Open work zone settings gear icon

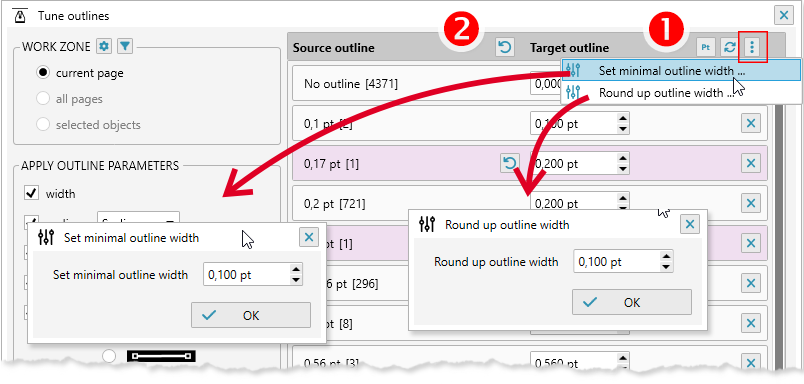[104, 47]
